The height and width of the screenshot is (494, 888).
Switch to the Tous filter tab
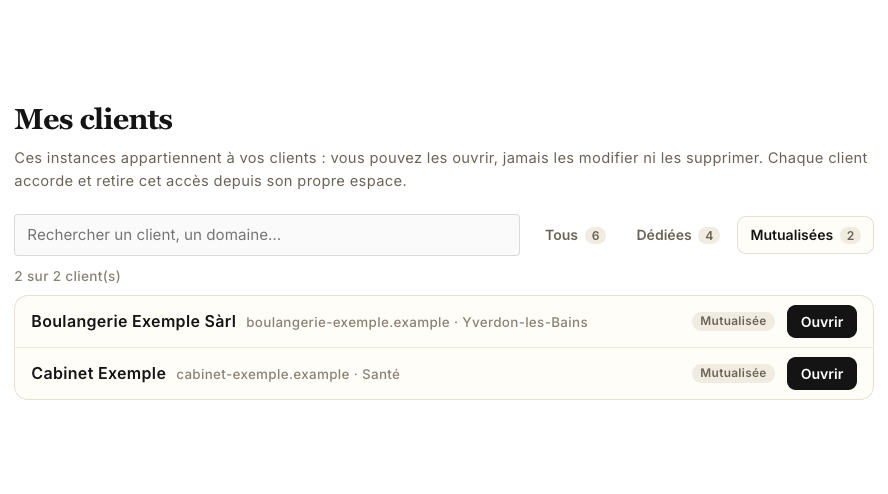(x=575, y=235)
